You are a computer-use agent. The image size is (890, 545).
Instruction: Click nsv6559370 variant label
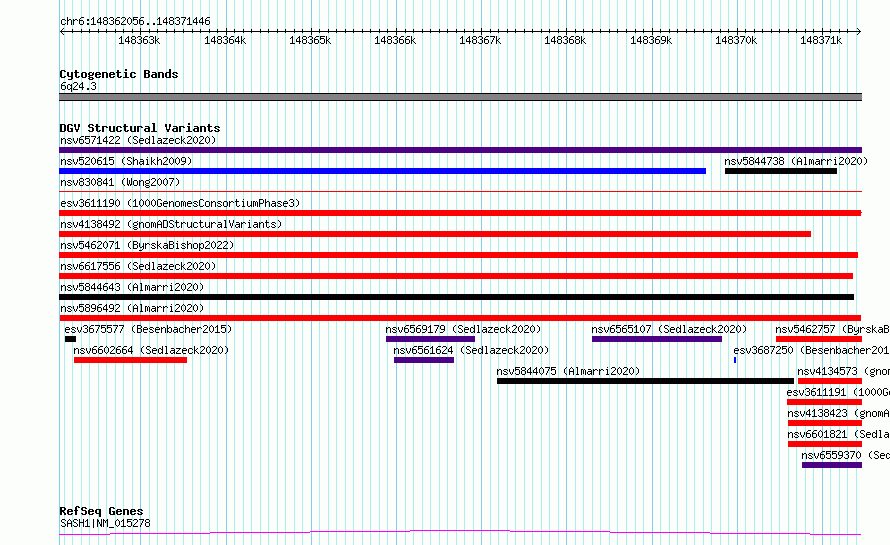pyautogui.click(x=845, y=455)
